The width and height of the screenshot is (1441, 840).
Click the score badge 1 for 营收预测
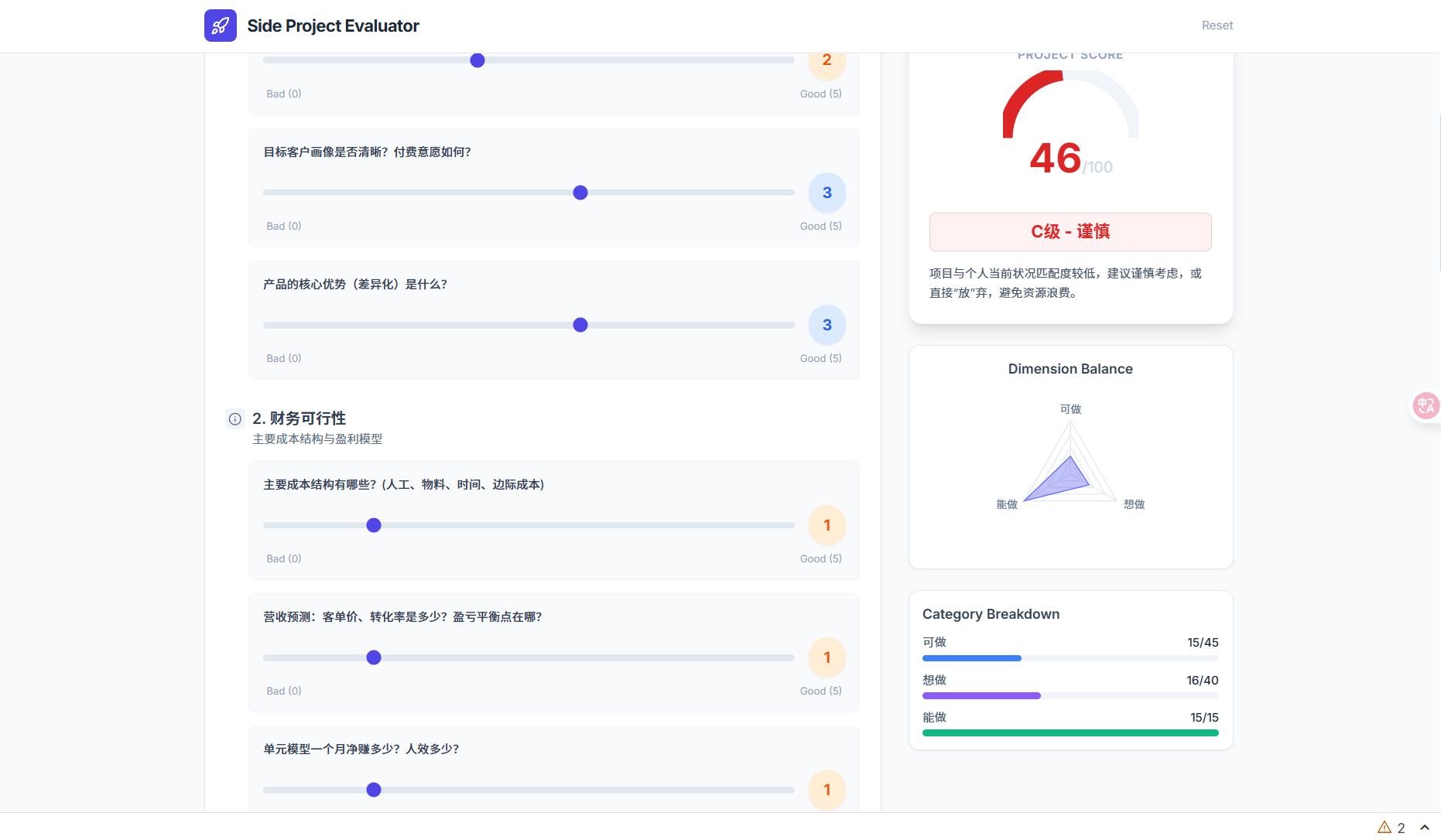tap(827, 657)
